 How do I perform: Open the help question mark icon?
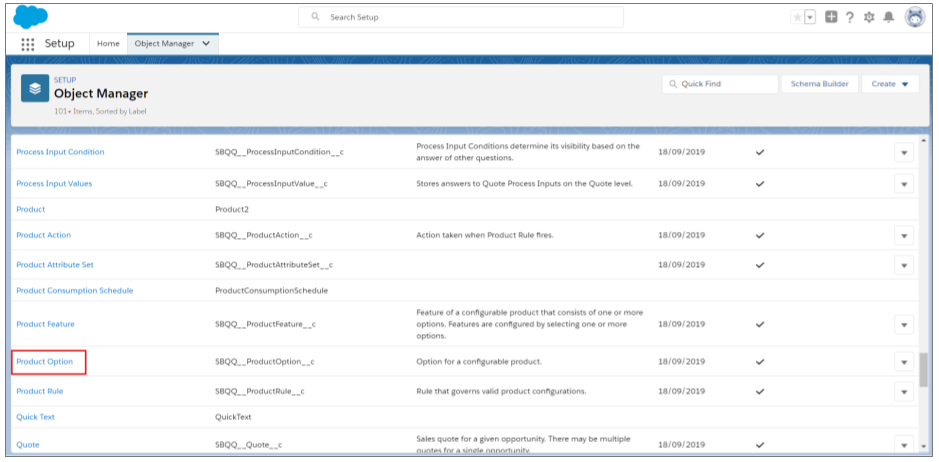click(849, 17)
